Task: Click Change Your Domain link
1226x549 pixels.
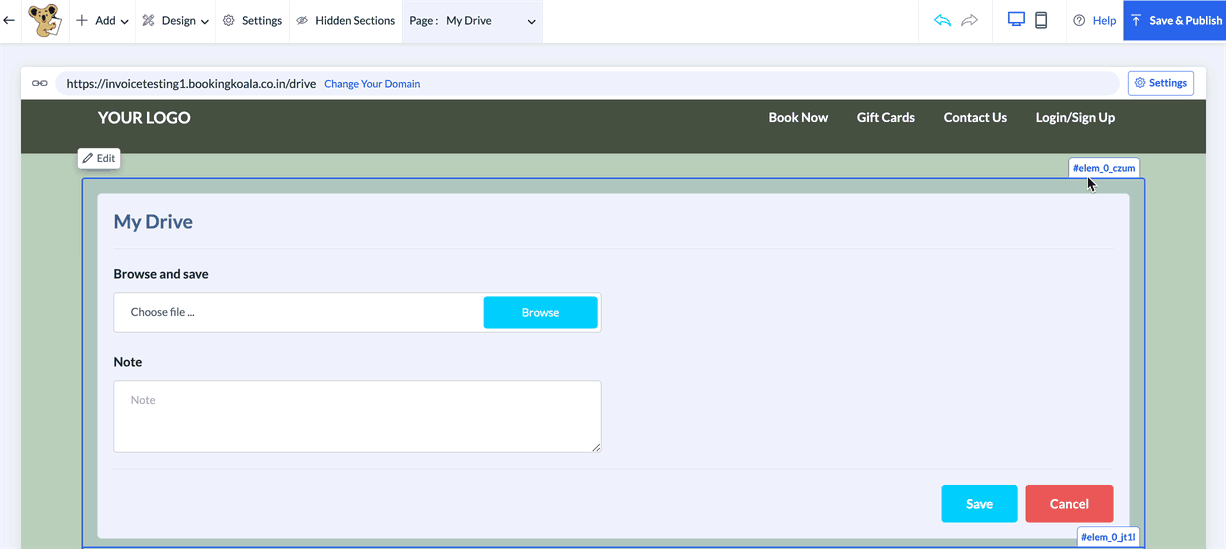Action: pyautogui.click(x=372, y=84)
